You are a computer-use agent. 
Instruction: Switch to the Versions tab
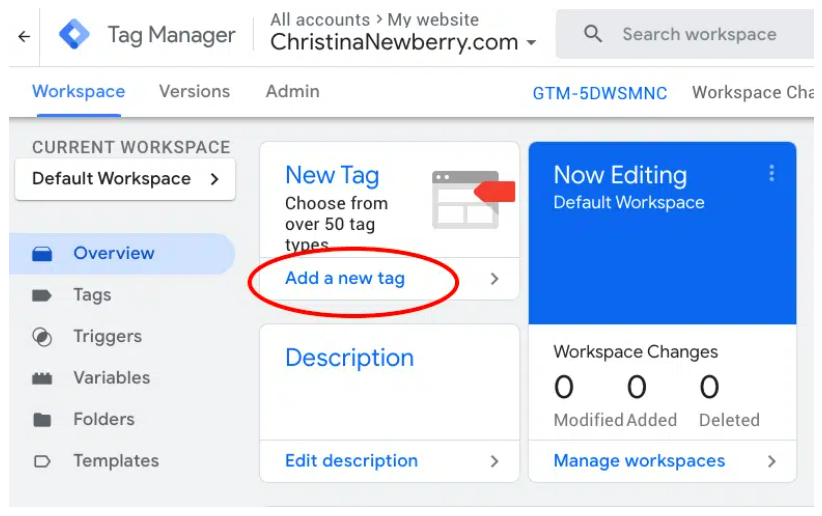(194, 91)
